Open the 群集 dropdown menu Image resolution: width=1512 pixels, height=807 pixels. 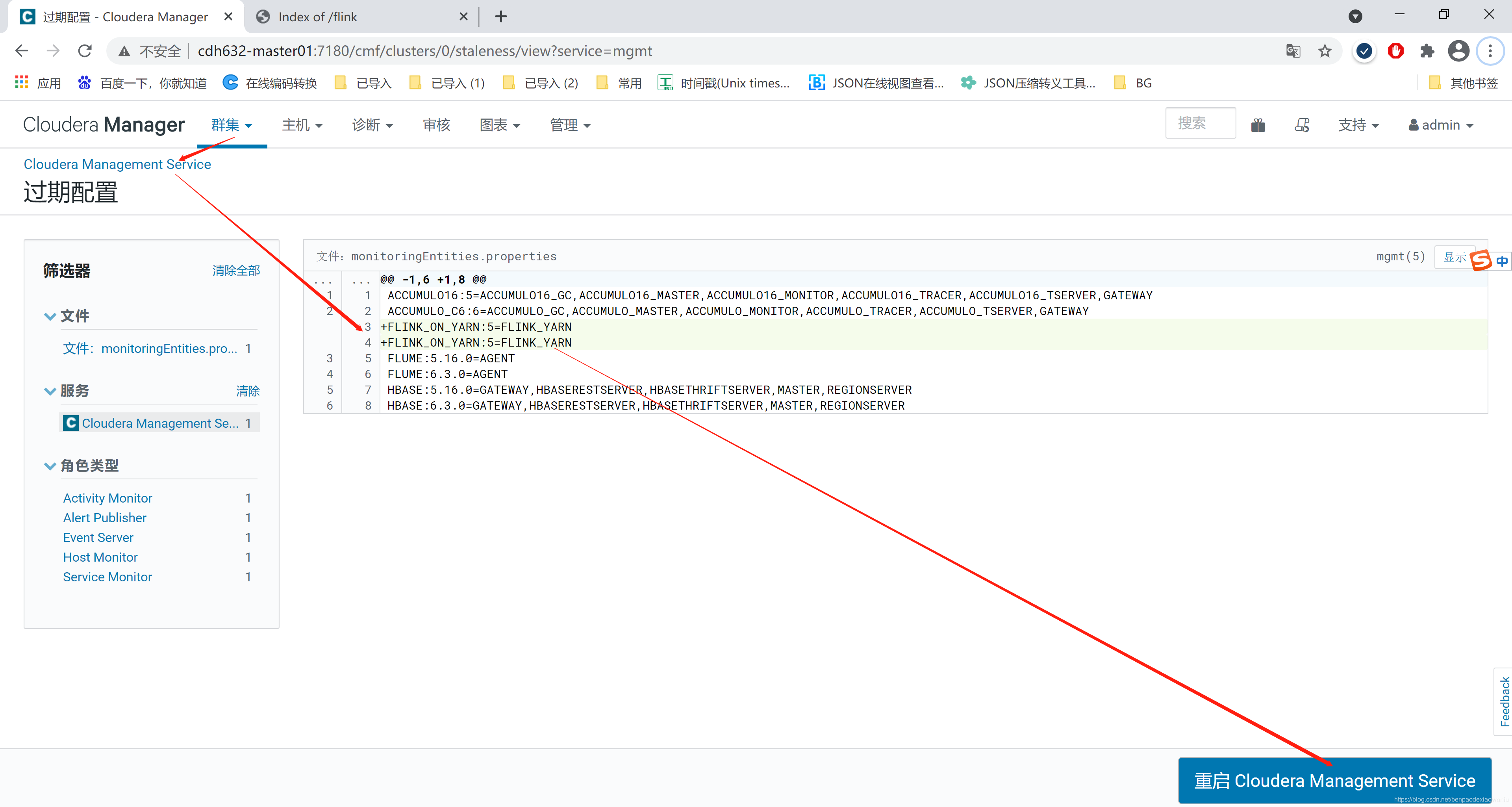(x=232, y=125)
